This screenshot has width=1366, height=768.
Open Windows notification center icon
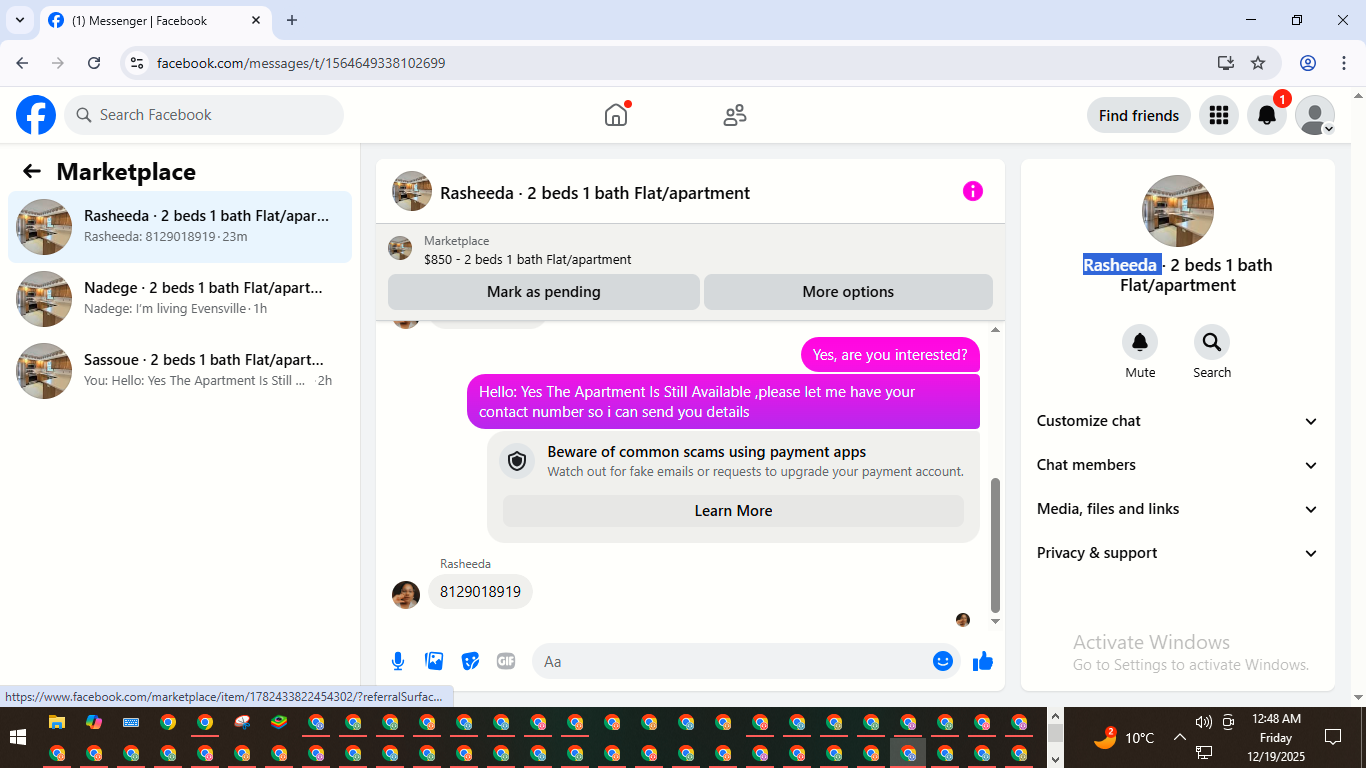tap(1332, 738)
